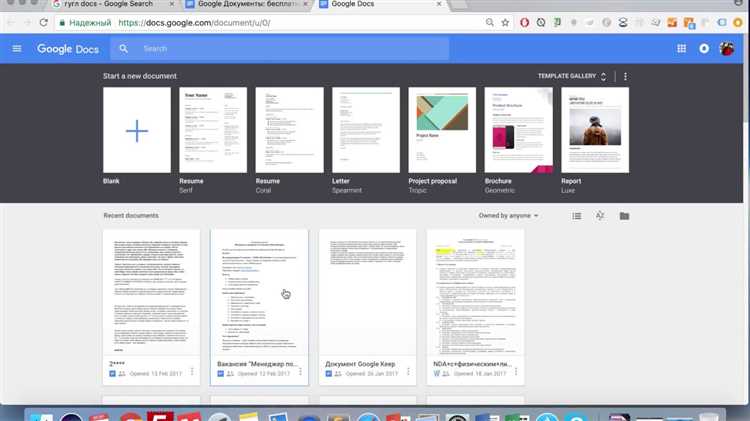The height and width of the screenshot is (421, 750).
Task: Open template section three-dot options menu
Action: 625,77
